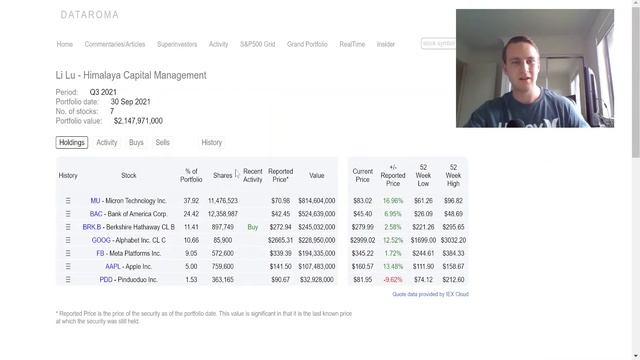Click the Li Lu Himalaya Capital heading
Screen dimensions: 640x360
click(131, 75)
